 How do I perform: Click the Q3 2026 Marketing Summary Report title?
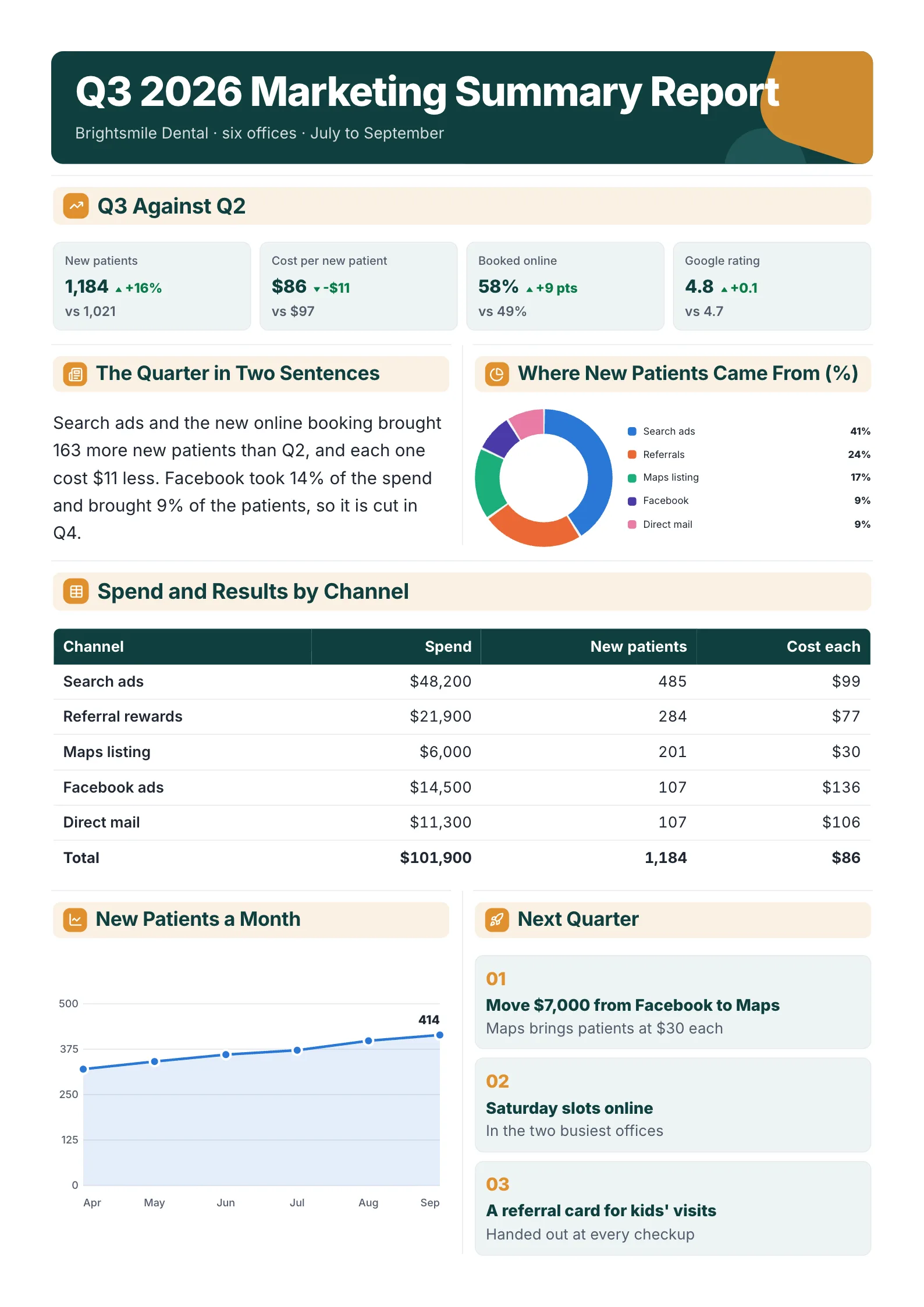(427, 92)
